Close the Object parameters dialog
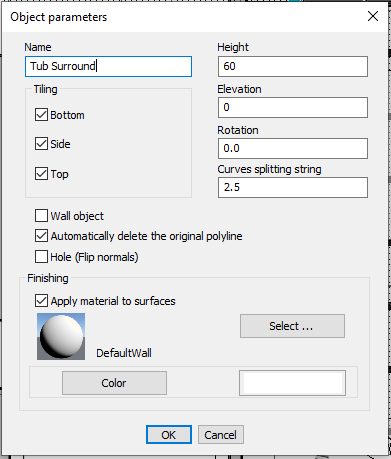Viewport: 391px width, 459px height. pyautogui.click(x=373, y=16)
